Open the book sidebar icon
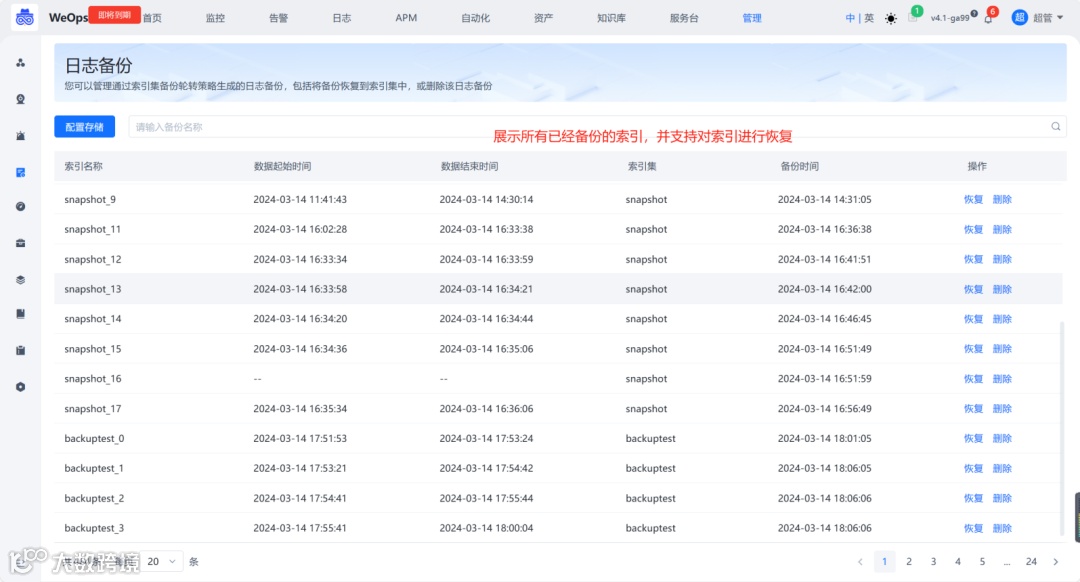This screenshot has height=582, width=1080. click(21, 314)
